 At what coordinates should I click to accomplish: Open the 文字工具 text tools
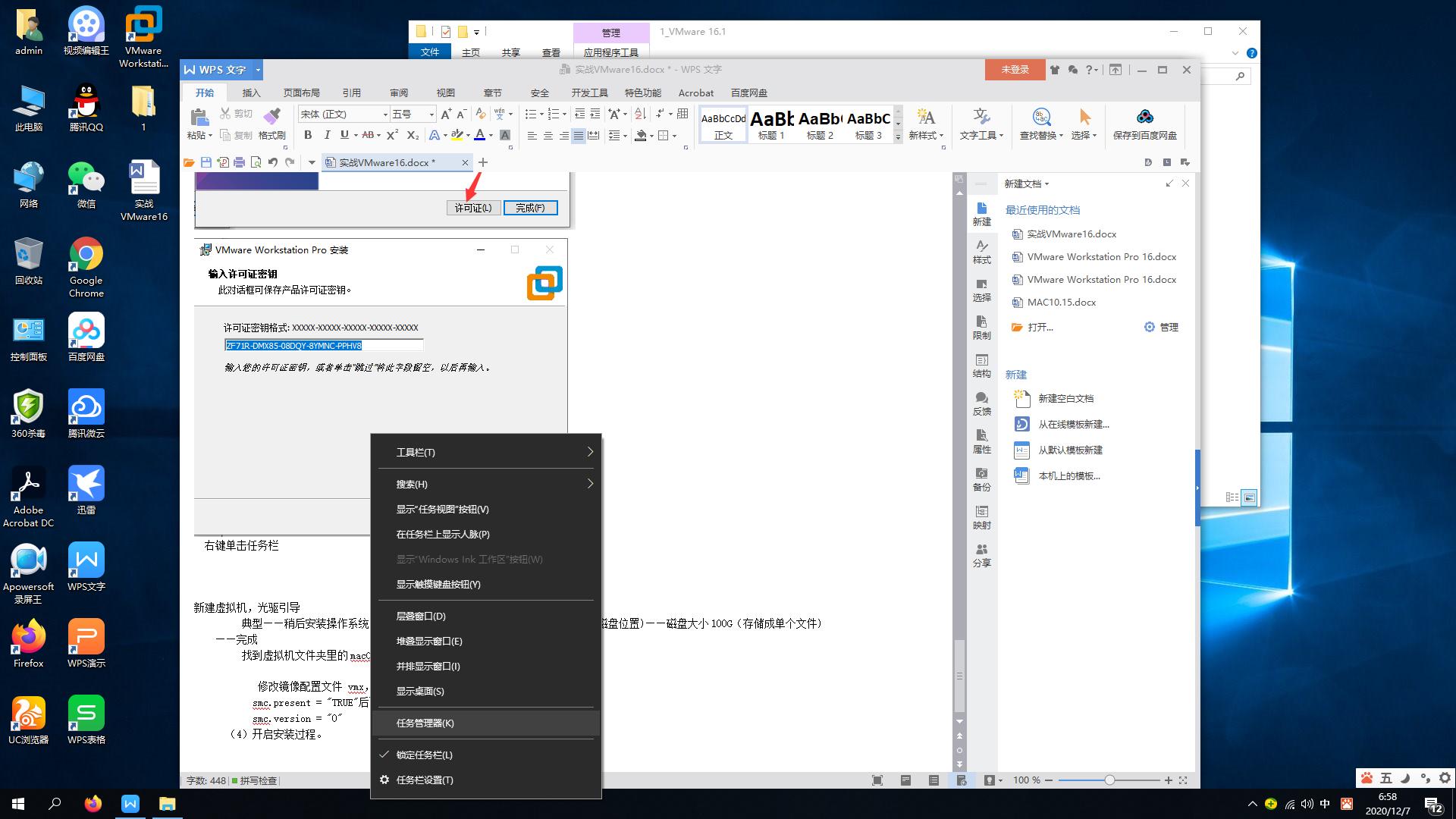[x=981, y=124]
